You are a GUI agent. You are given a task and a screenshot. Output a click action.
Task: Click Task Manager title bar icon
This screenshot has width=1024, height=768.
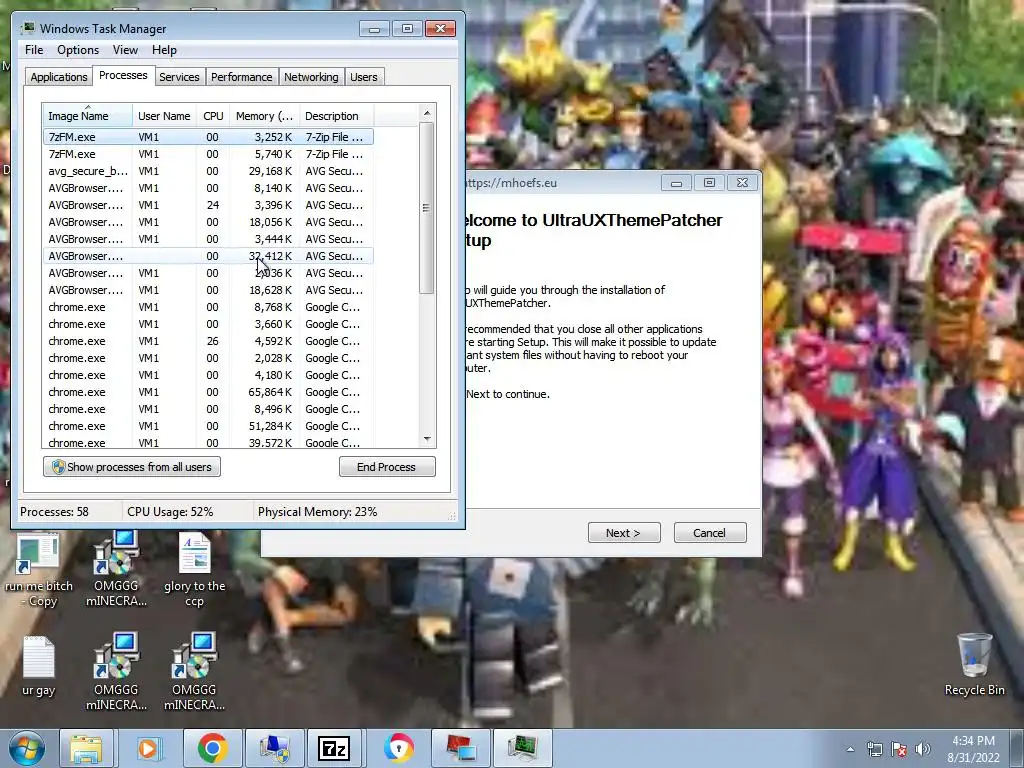tap(28, 28)
